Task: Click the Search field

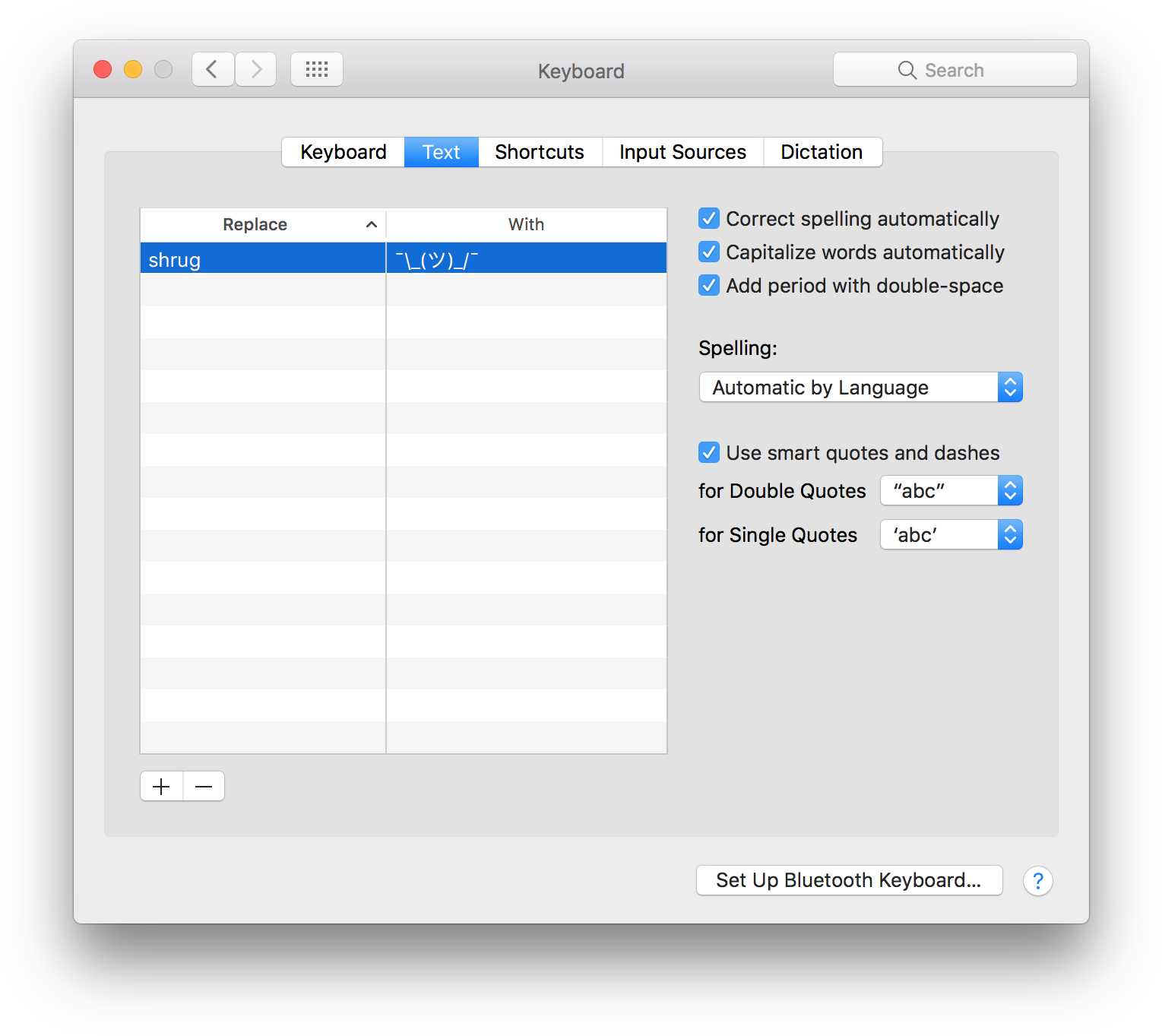Action: pos(955,70)
